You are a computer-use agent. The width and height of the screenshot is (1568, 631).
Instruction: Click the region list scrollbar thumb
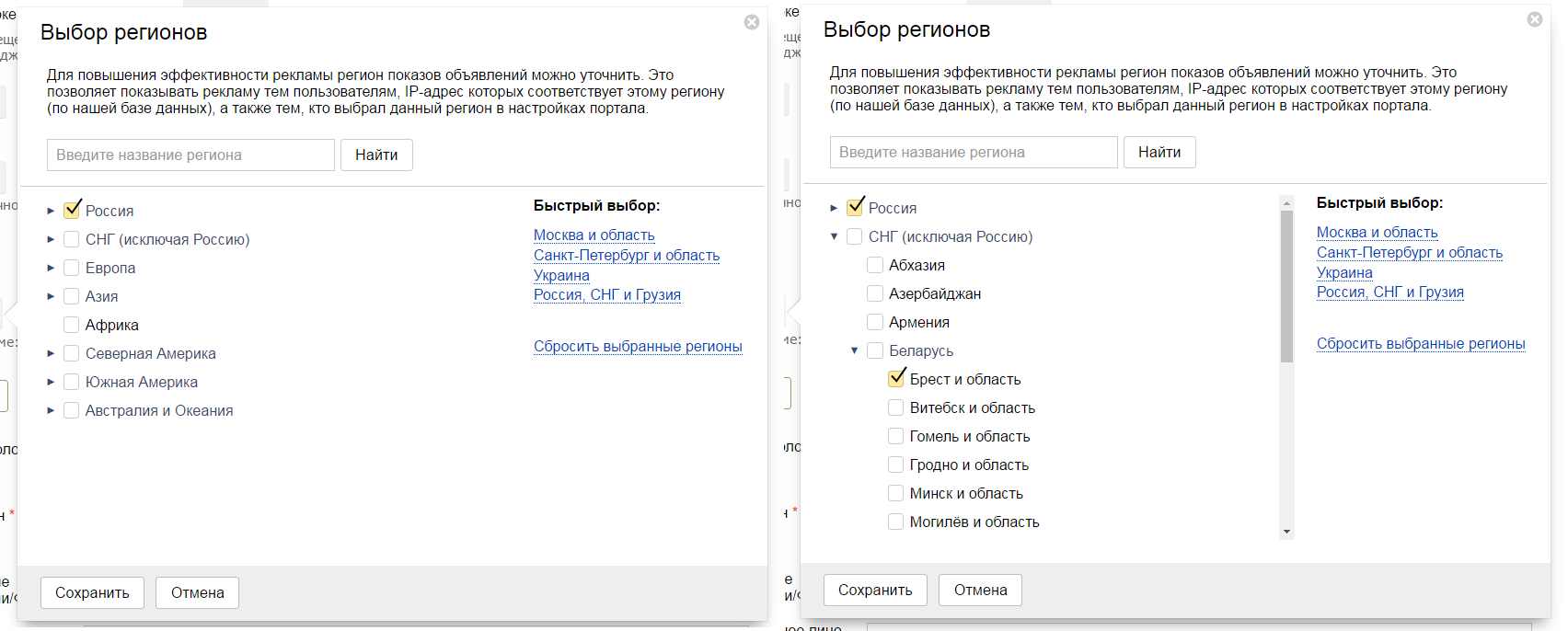1286,285
